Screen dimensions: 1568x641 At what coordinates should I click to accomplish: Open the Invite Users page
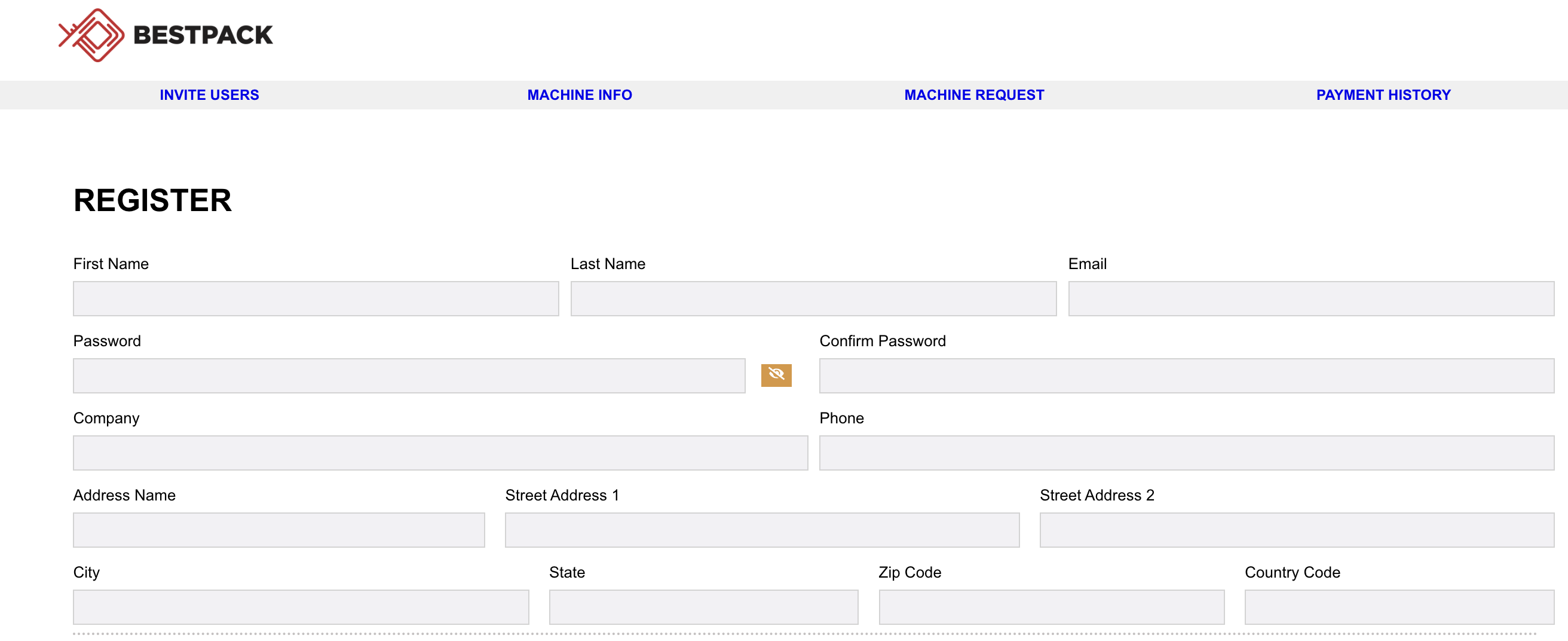pos(209,95)
